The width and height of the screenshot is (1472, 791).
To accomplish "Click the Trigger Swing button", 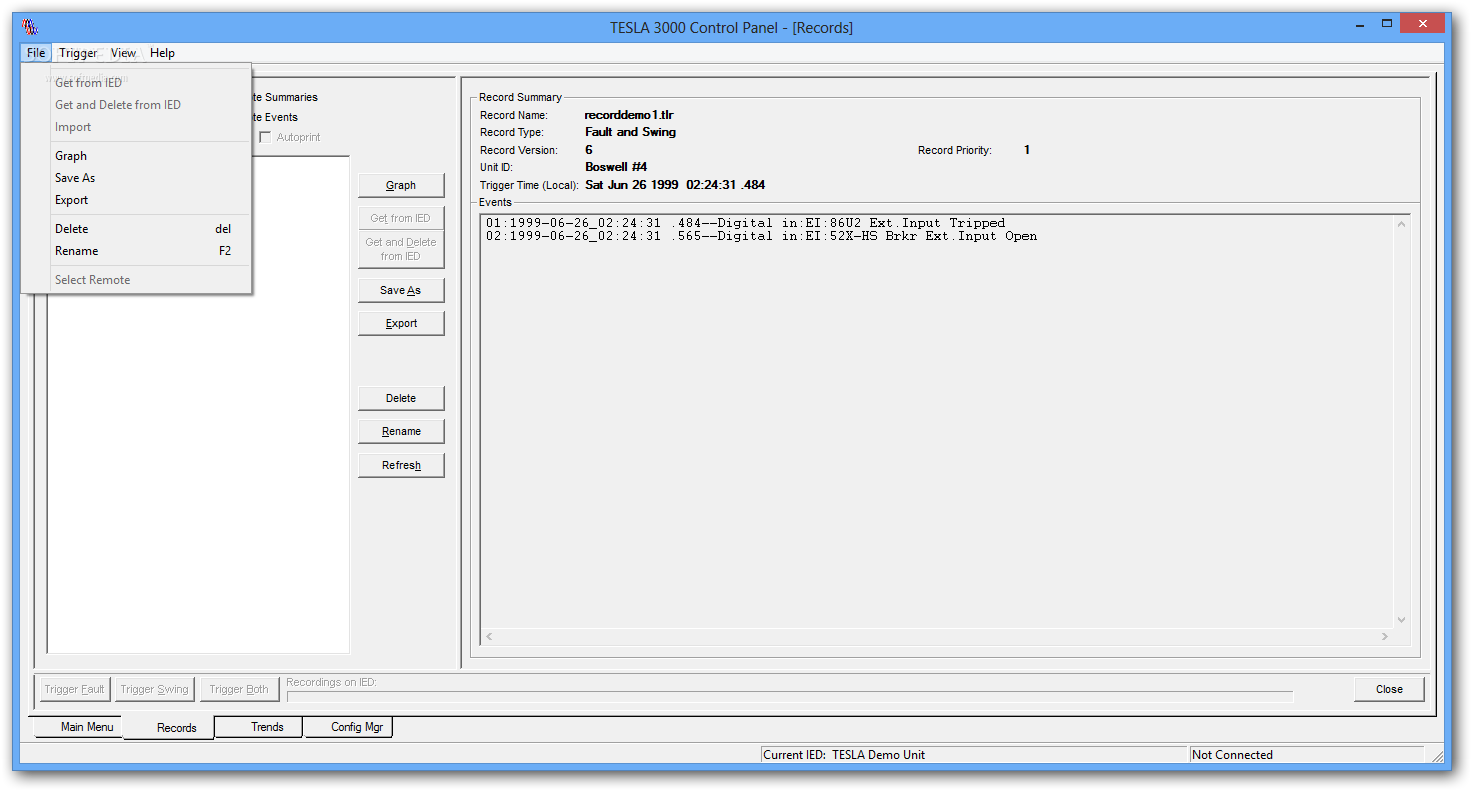I will [154, 689].
